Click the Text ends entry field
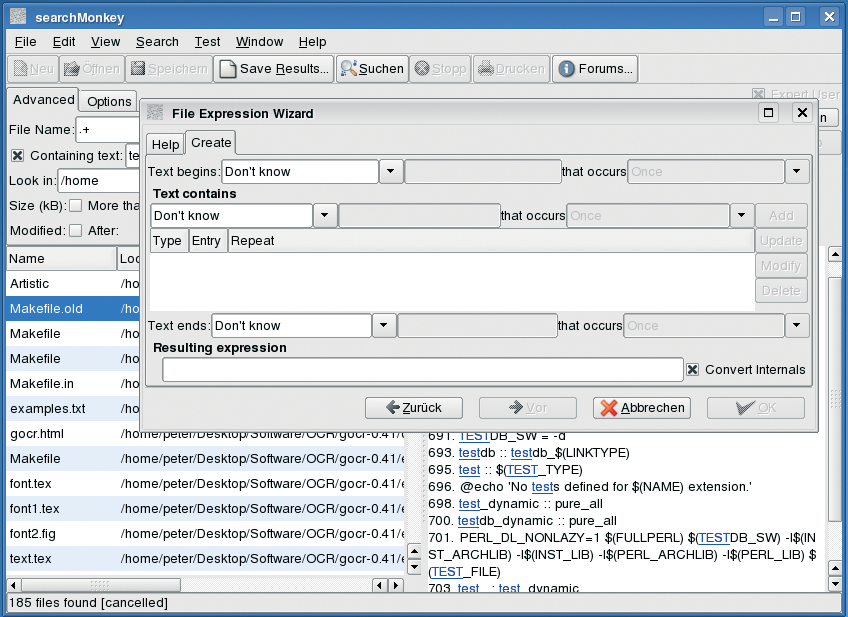The width and height of the screenshot is (848, 617). (x=478, y=326)
